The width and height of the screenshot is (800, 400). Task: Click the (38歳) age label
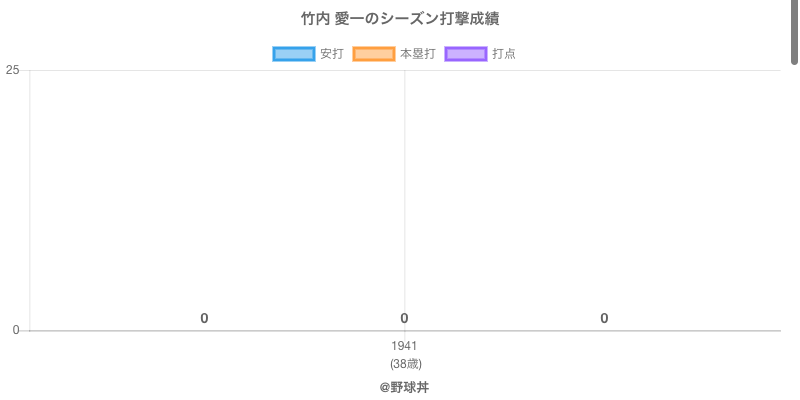(x=404, y=363)
